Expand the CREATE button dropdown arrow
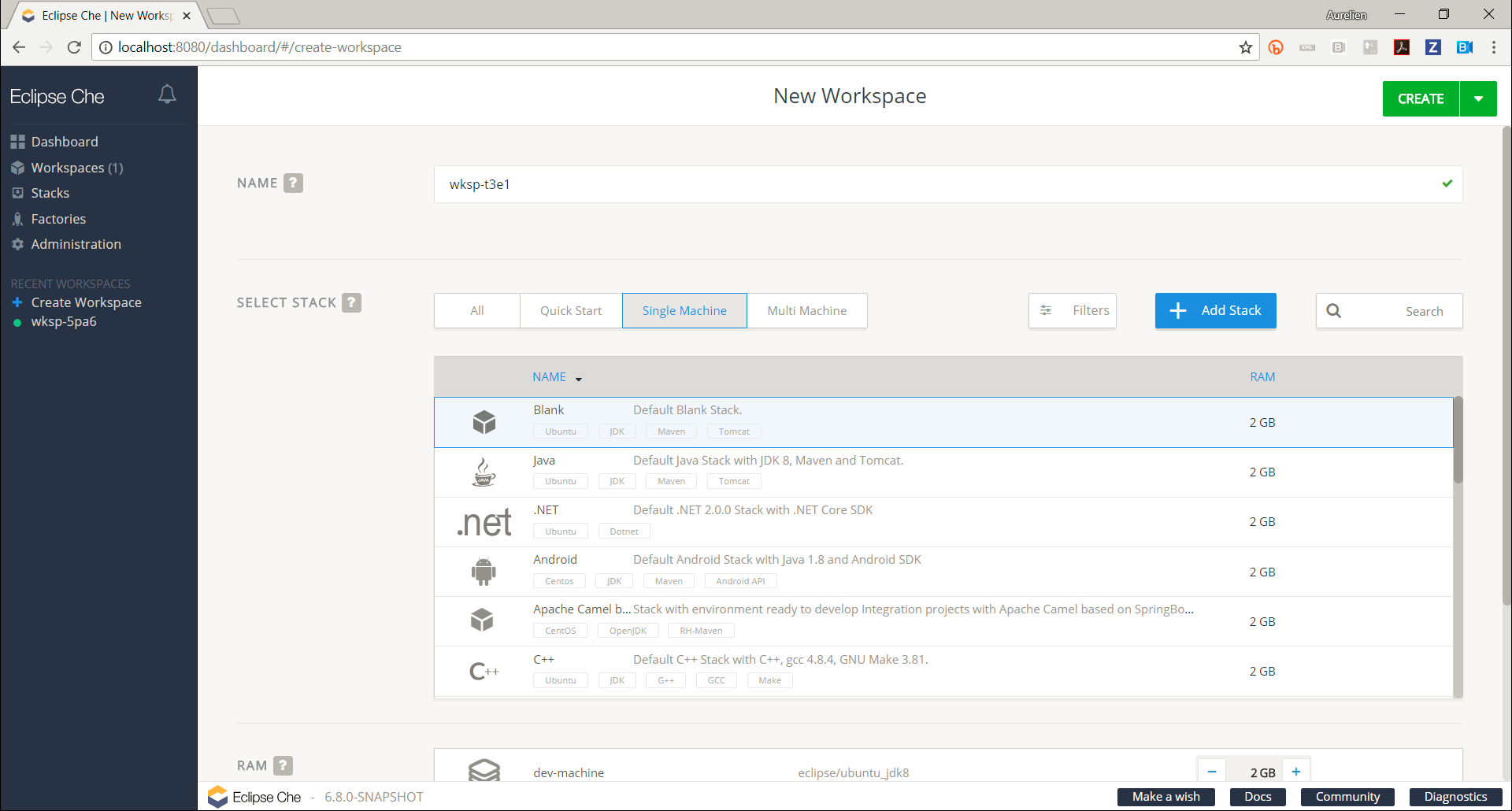1512x811 pixels. [x=1479, y=99]
